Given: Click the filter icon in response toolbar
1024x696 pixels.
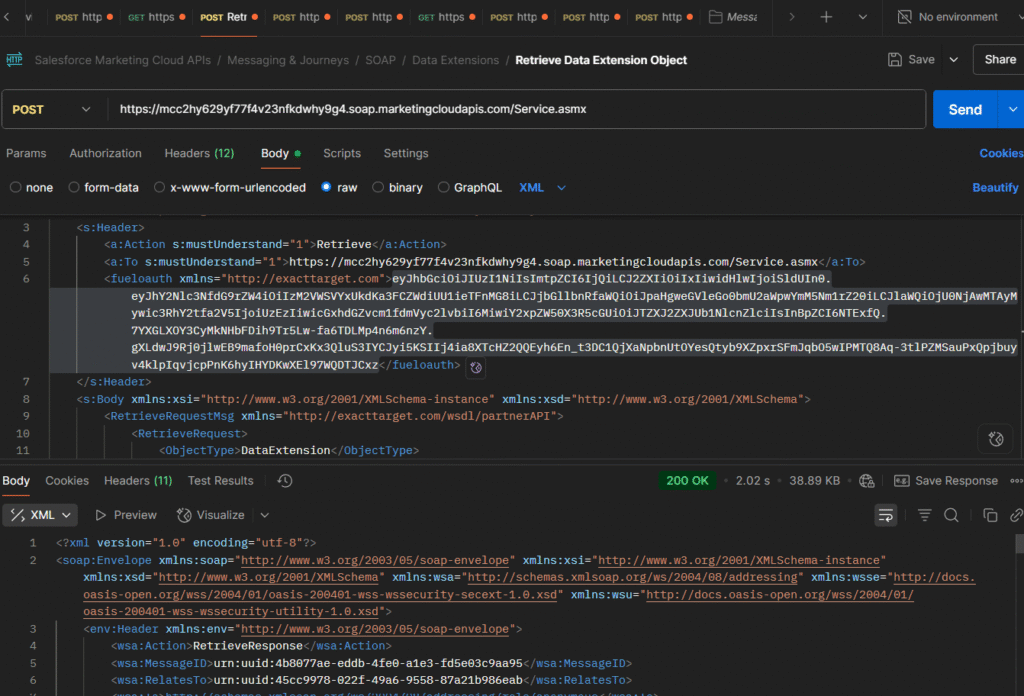Looking at the screenshot, I should [923, 514].
